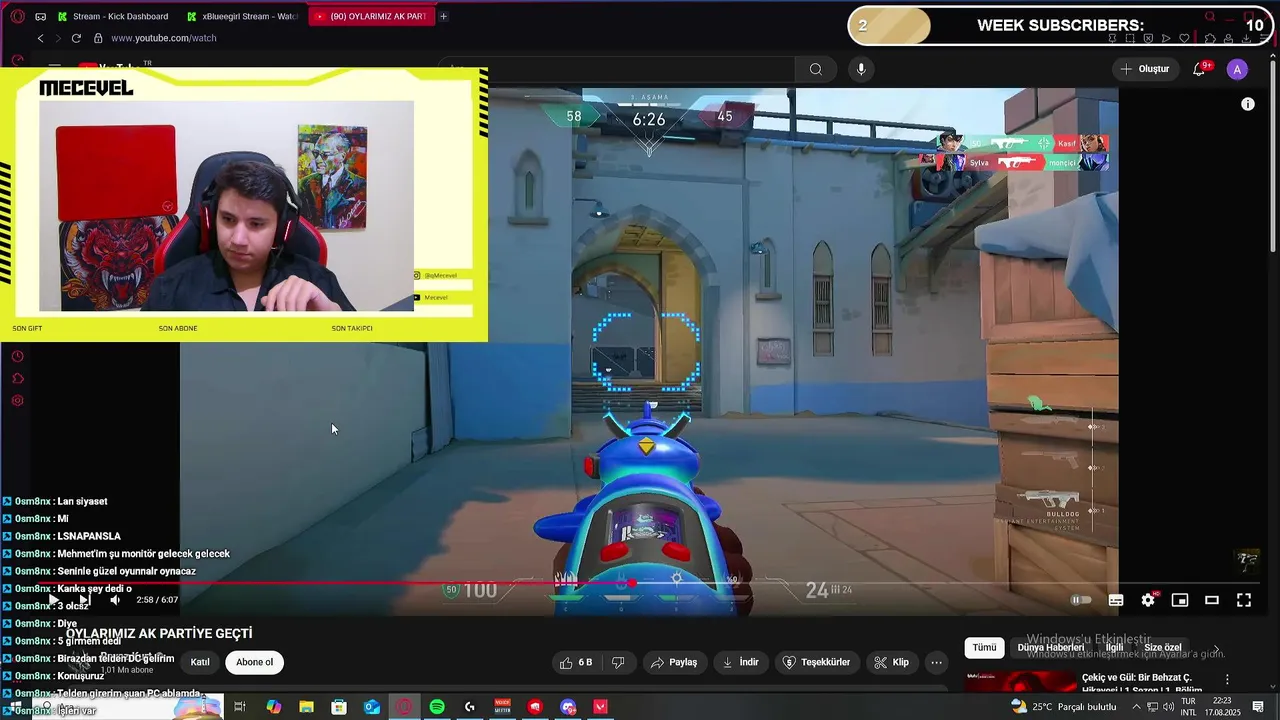Open Logitech G HUB from the taskbar
Image resolution: width=1280 pixels, height=720 pixels.
470,707
